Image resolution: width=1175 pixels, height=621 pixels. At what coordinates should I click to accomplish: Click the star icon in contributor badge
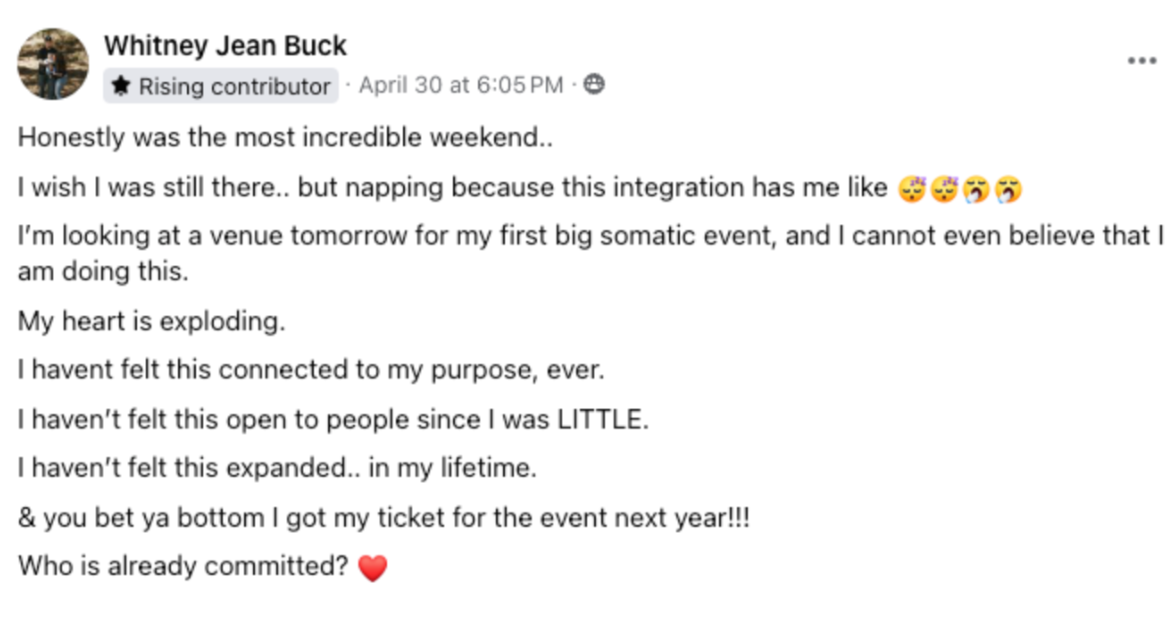tap(121, 87)
